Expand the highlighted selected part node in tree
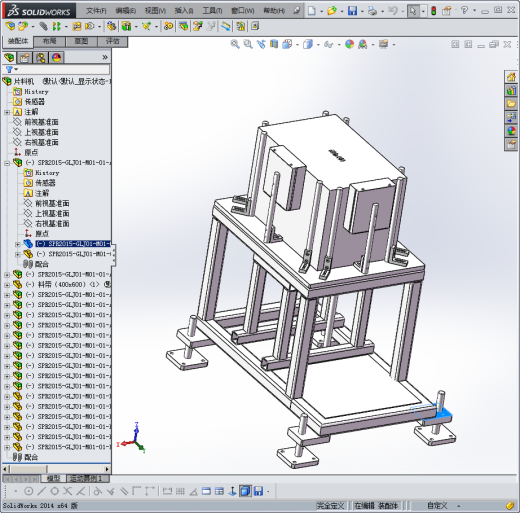Image resolution: width=520 pixels, height=513 pixels. [18, 244]
